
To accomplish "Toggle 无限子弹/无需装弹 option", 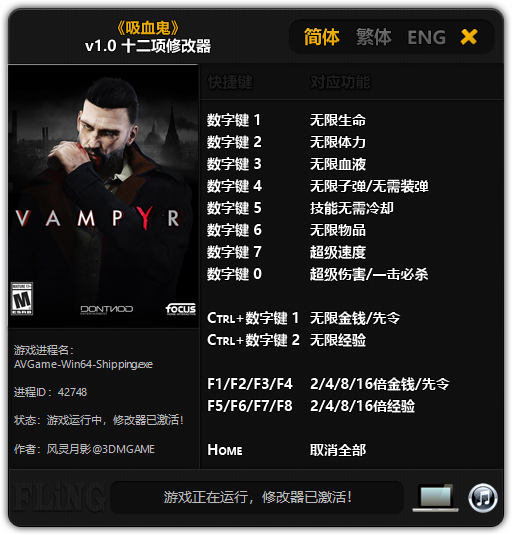I will pyautogui.click(x=369, y=186).
